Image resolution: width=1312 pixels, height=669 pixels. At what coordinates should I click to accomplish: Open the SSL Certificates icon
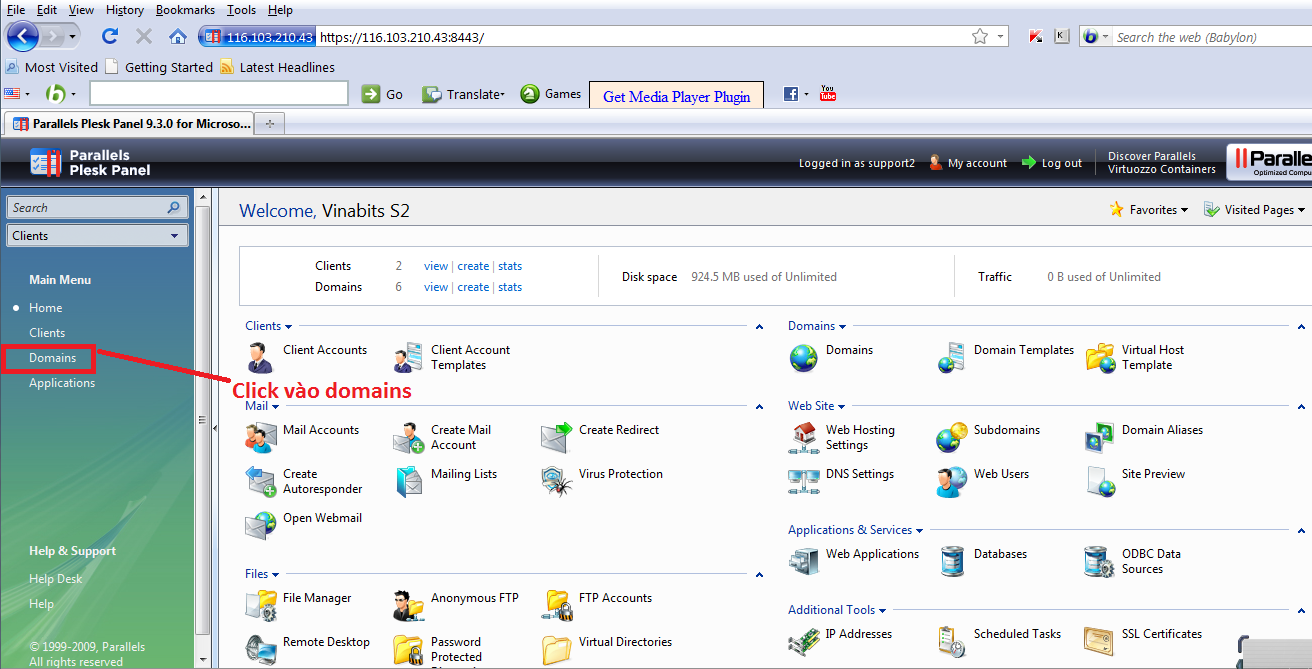(1099, 642)
